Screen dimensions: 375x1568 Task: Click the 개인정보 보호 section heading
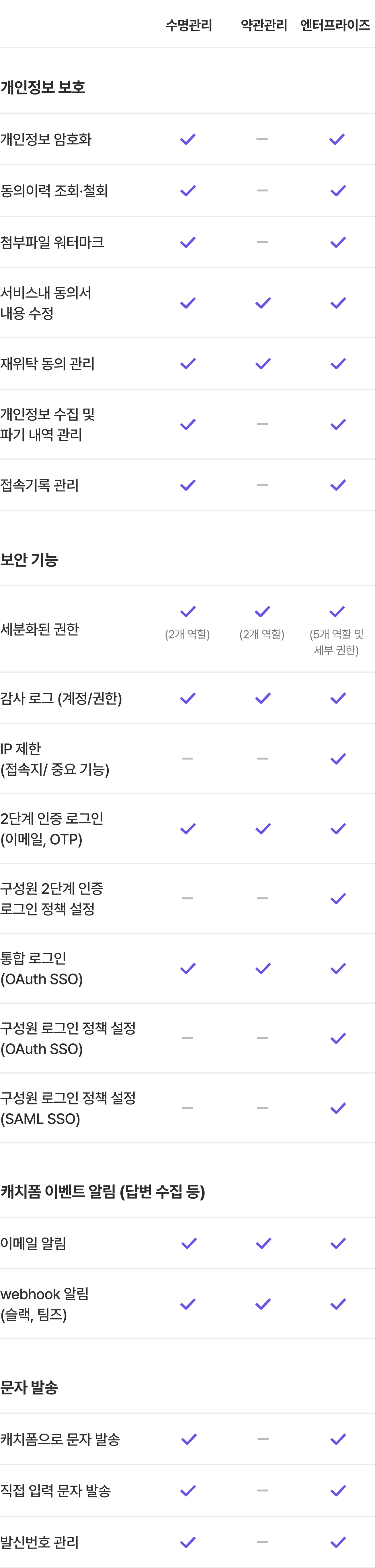pos(43,87)
